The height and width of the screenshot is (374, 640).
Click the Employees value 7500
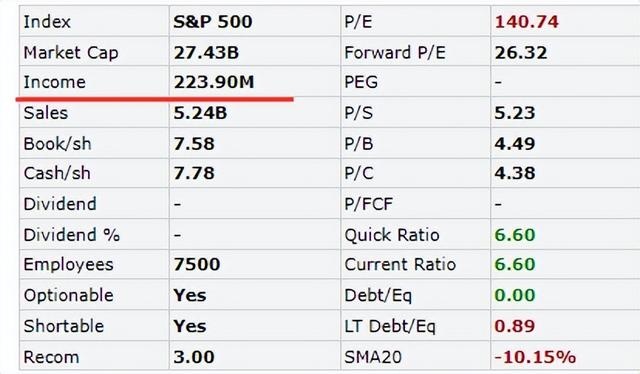197,264
